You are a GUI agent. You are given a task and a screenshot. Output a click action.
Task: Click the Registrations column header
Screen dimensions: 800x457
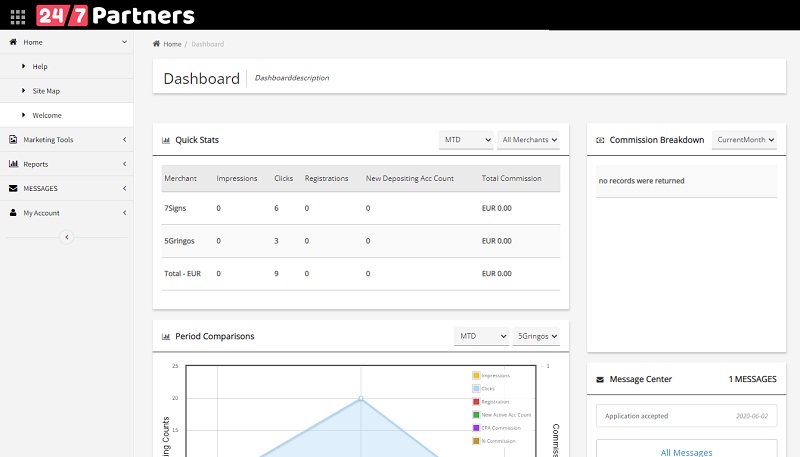327,178
